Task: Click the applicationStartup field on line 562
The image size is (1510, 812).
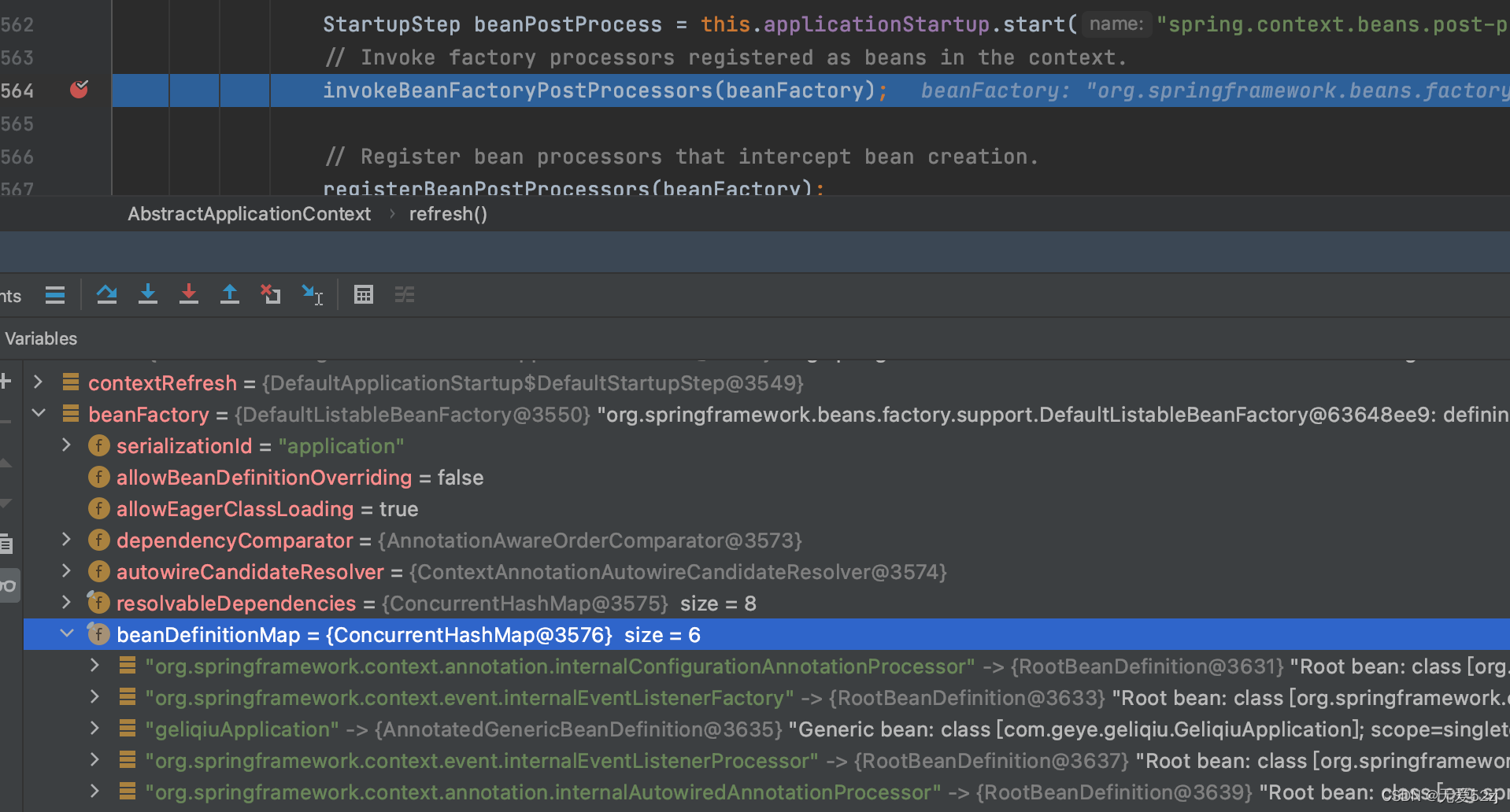Action: [x=876, y=24]
